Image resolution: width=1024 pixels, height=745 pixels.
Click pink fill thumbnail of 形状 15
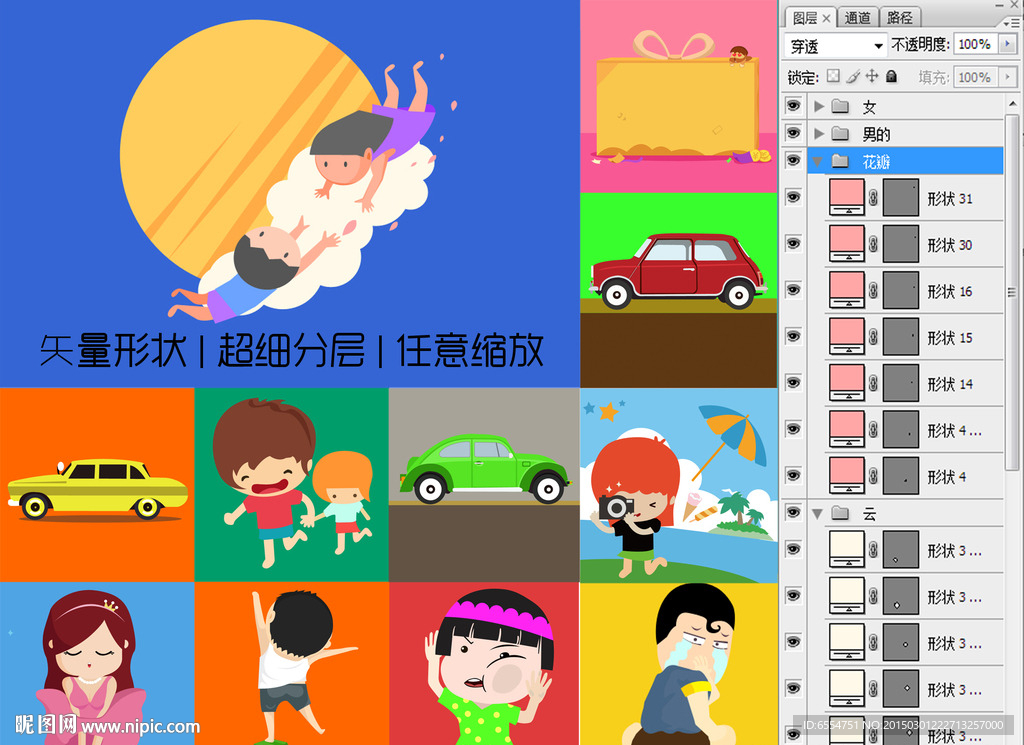click(846, 336)
